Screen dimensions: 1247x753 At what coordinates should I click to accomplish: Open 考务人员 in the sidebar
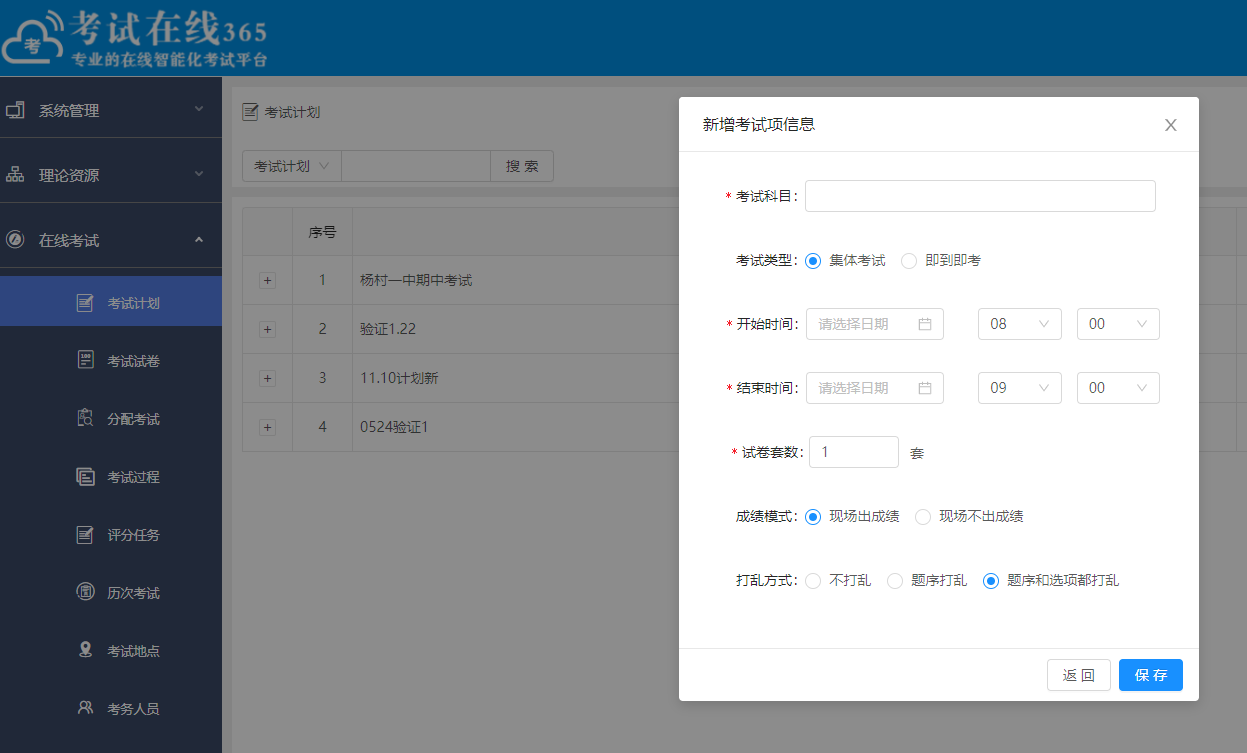[x=110, y=709]
